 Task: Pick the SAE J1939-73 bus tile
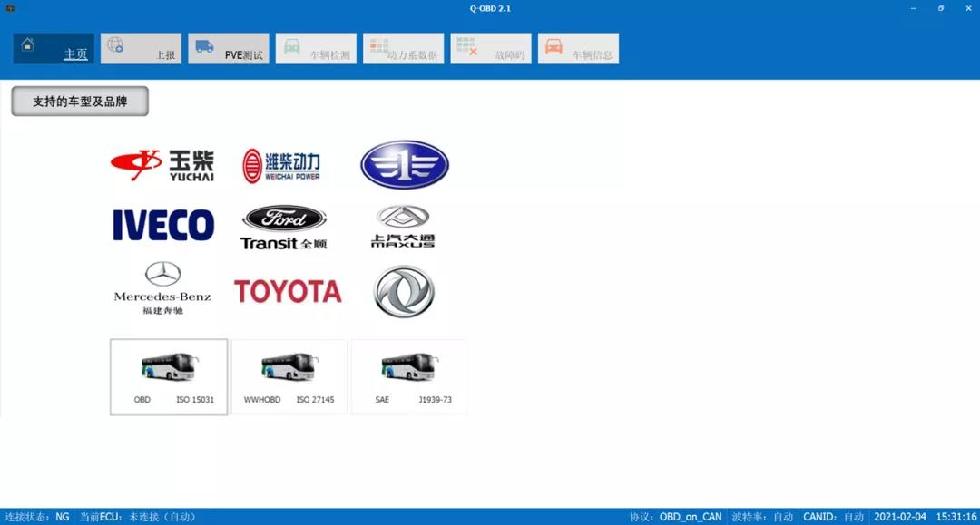[408, 376]
